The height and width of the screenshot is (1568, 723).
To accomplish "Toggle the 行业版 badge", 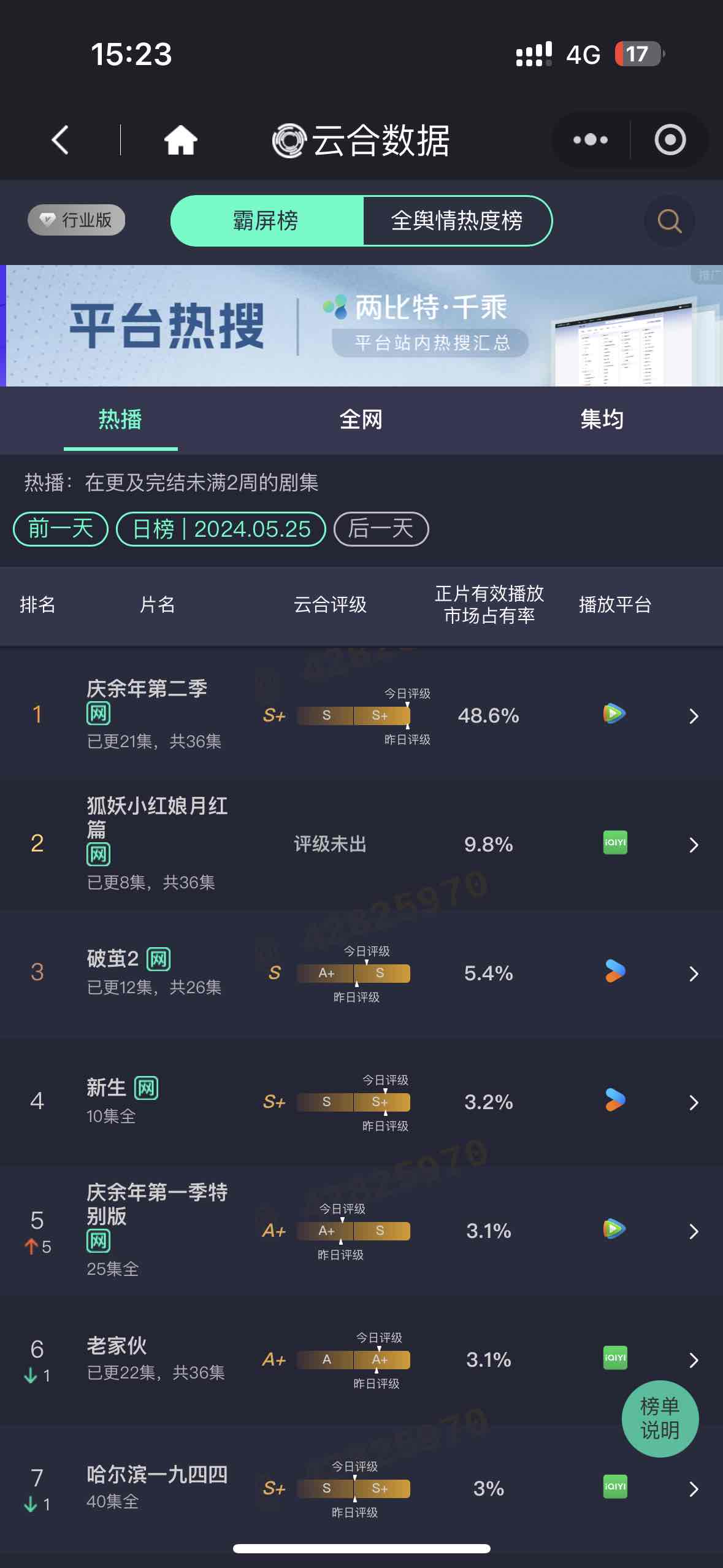I will [x=77, y=220].
